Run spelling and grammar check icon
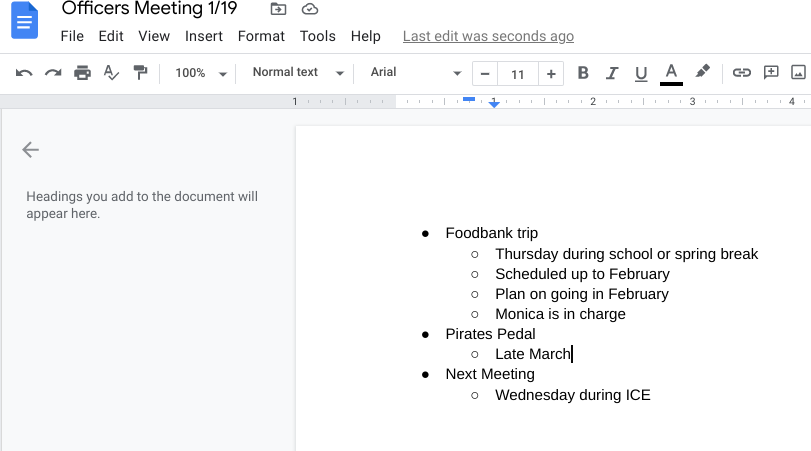The height and width of the screenshot is (451, 811). pos(111,73)
